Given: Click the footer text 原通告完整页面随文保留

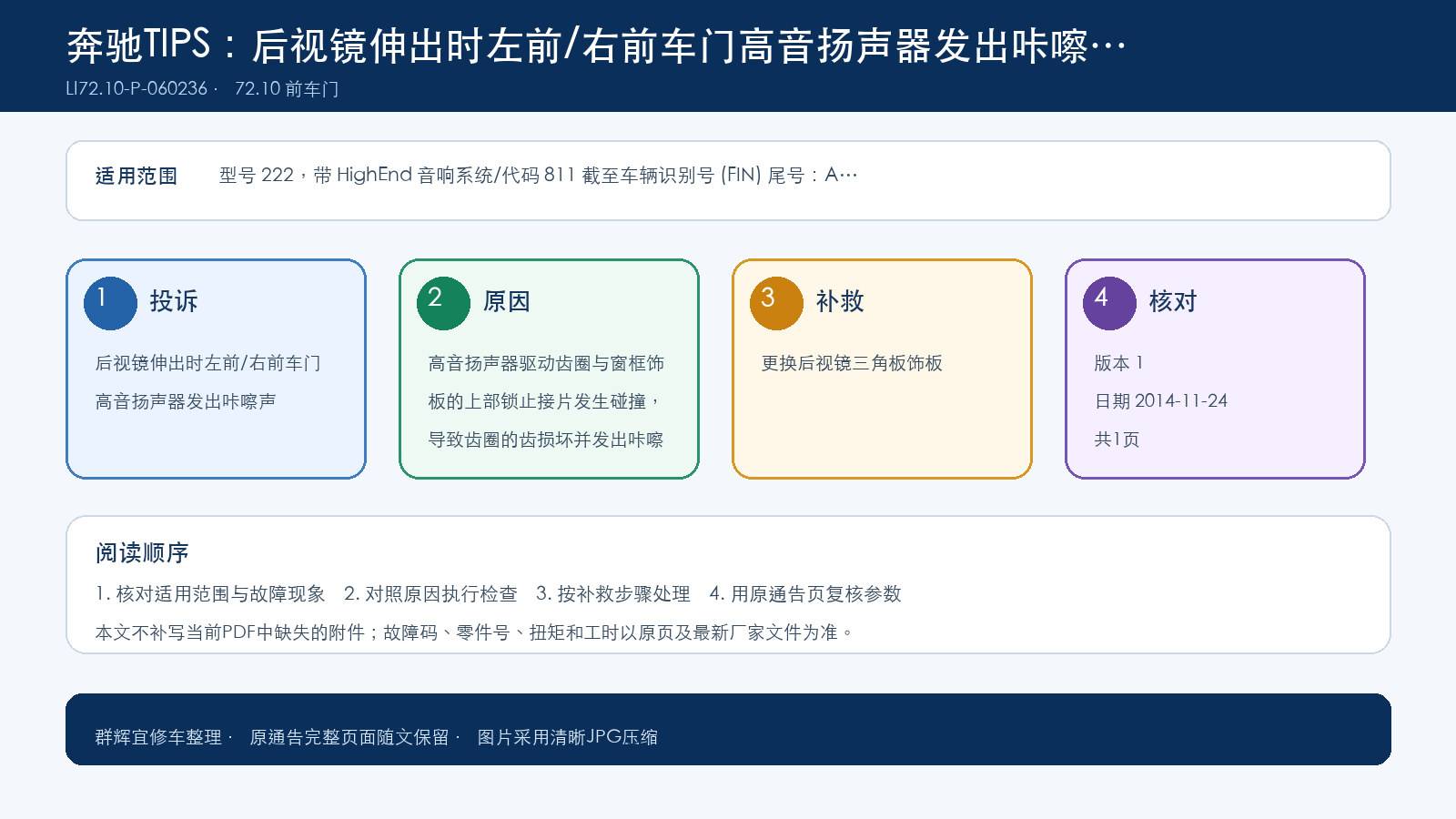Looking at the screenshot, I should click(349, 737).
